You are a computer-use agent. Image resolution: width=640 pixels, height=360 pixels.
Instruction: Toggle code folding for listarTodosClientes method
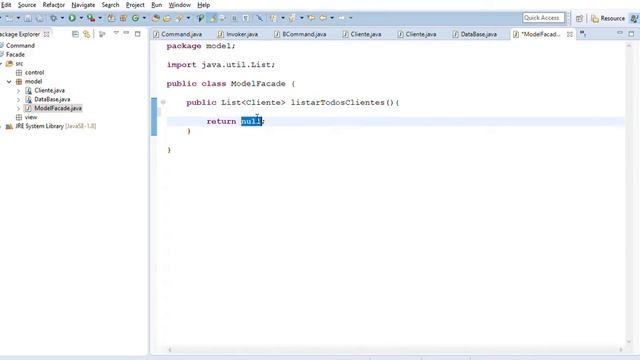click(x=163, y=102)
